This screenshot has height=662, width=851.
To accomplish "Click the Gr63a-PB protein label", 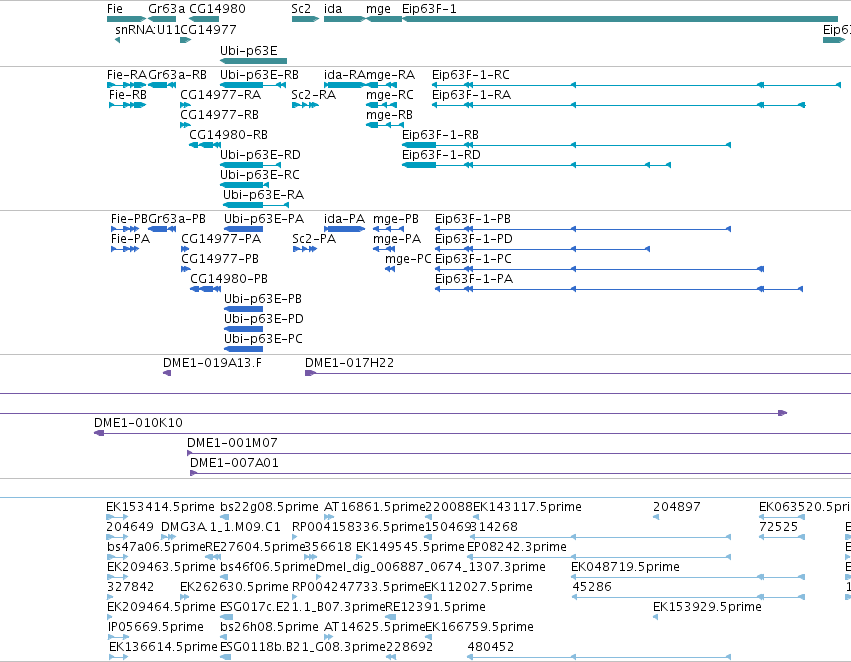I will [177, 219].
